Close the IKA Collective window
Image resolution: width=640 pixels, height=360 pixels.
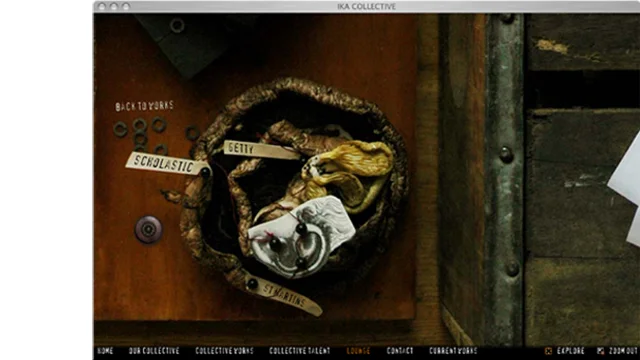(102, 7)
